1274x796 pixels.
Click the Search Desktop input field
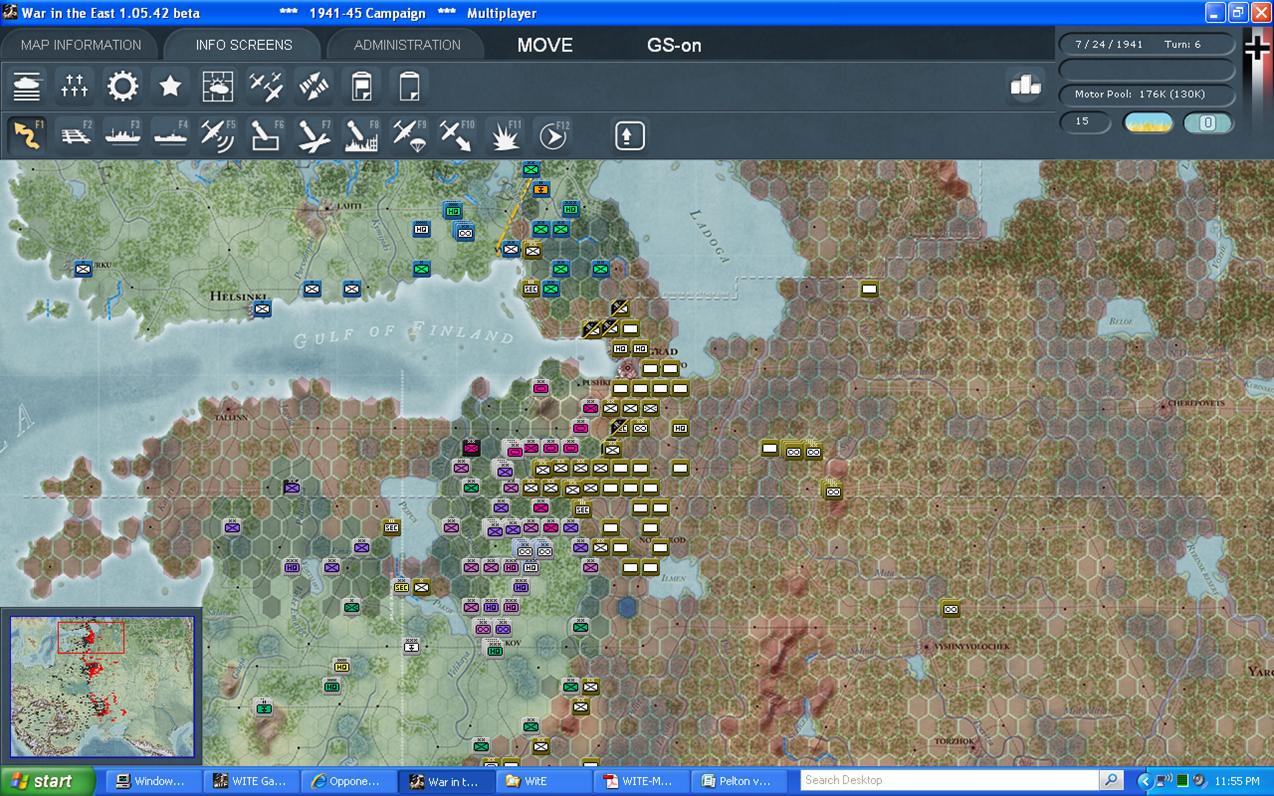tap(950, 781)
